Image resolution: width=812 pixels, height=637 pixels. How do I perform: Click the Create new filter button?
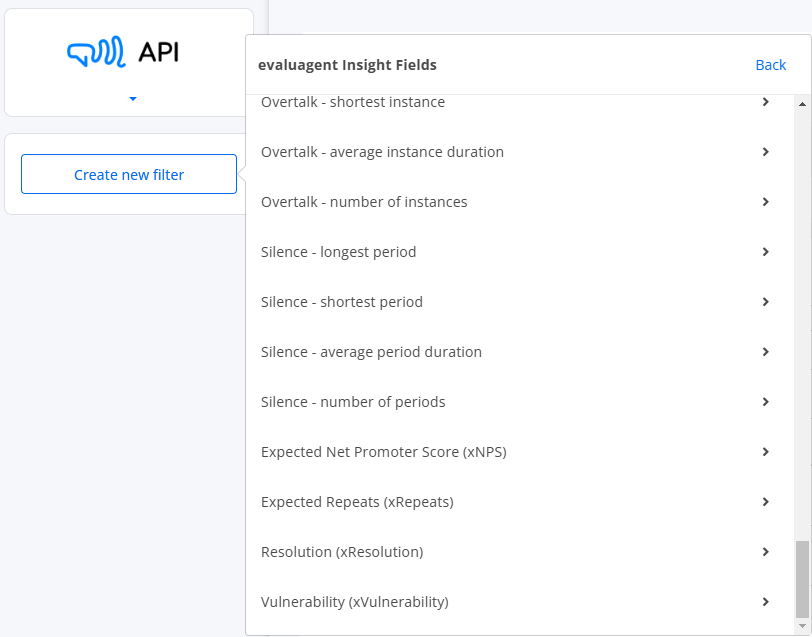coord(129,174)
